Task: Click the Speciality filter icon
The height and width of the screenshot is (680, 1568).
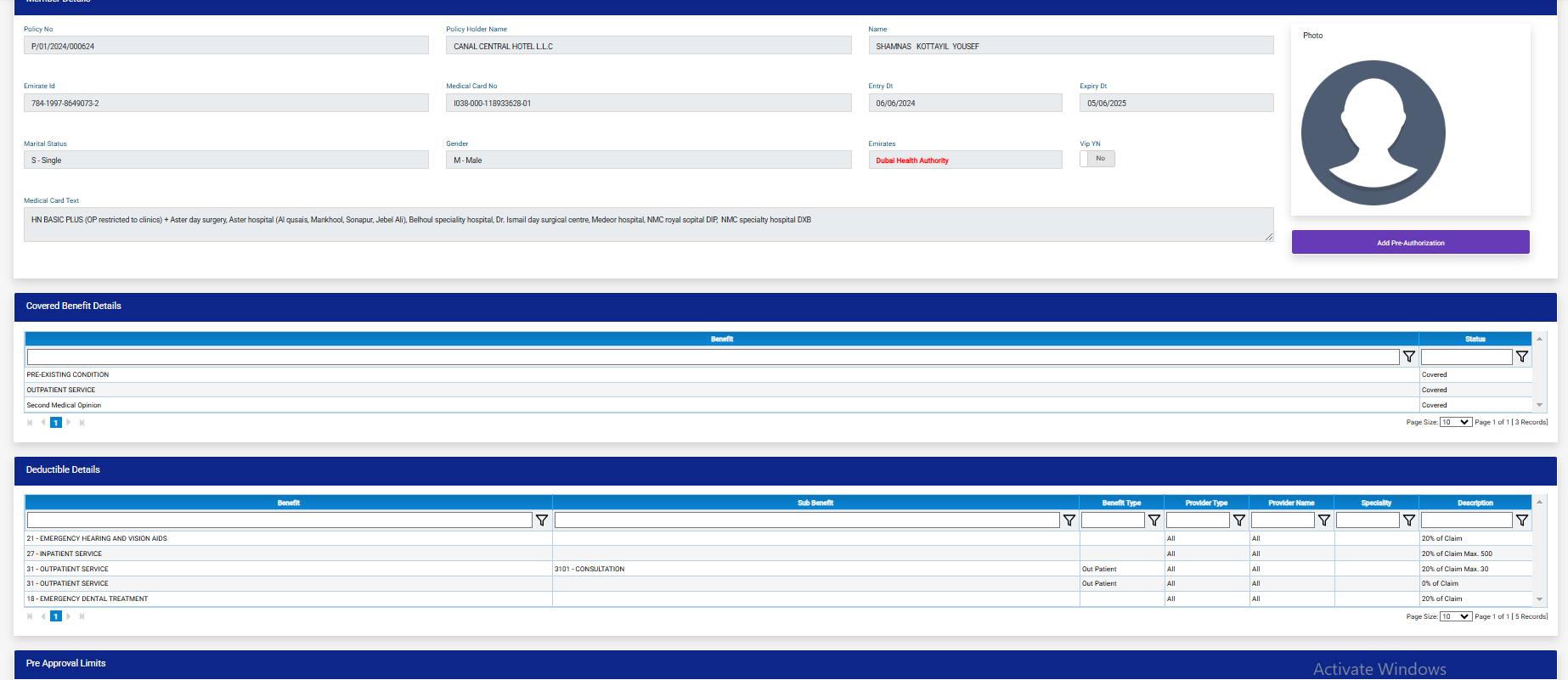Action: (x=1409, y=520)
